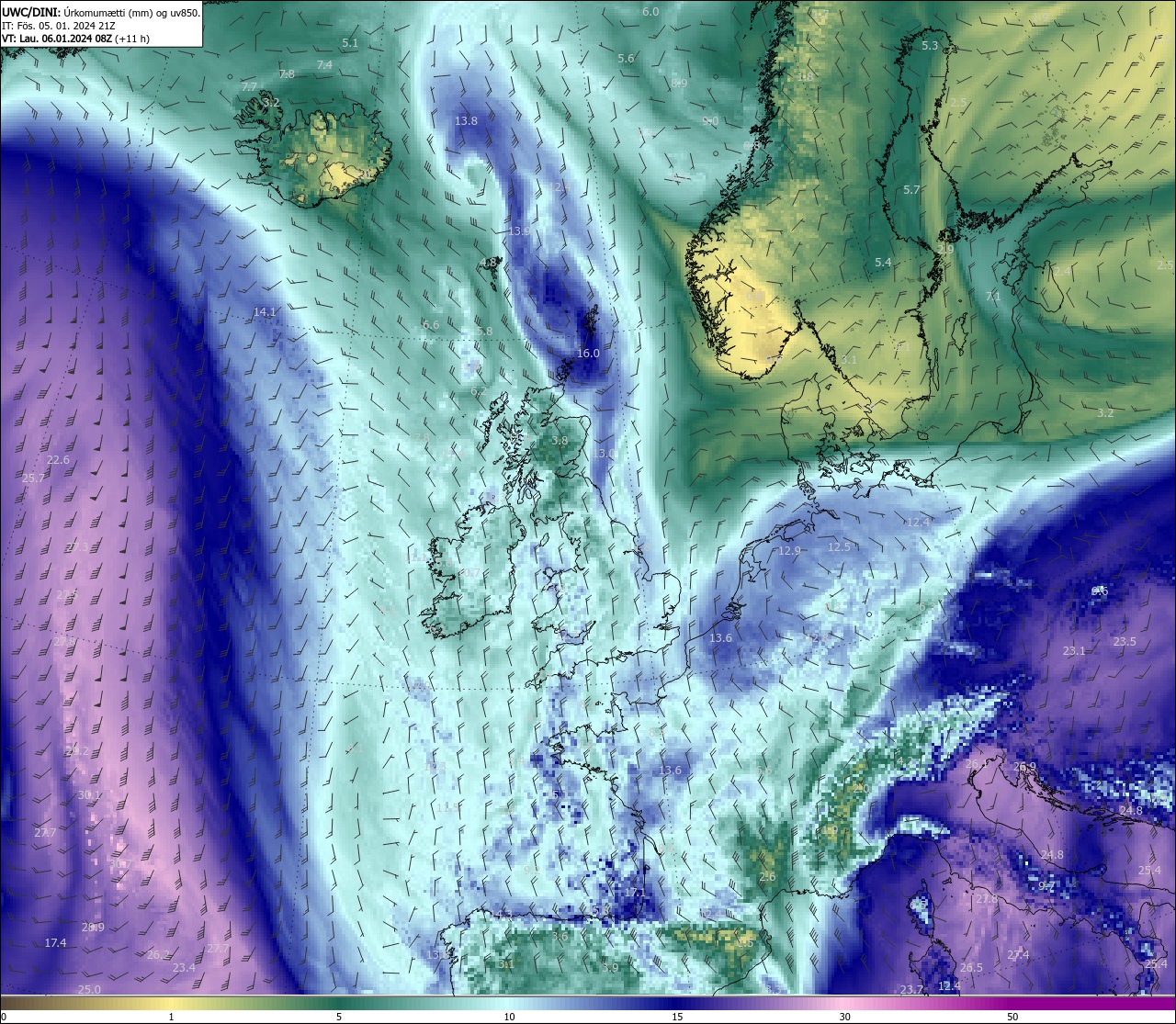Click the 26.9 value on the map

pos(1024,767)
